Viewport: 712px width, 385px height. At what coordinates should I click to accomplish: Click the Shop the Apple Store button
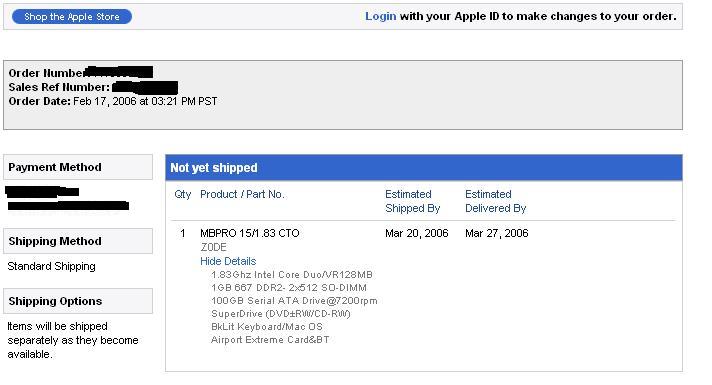point(72,17)
